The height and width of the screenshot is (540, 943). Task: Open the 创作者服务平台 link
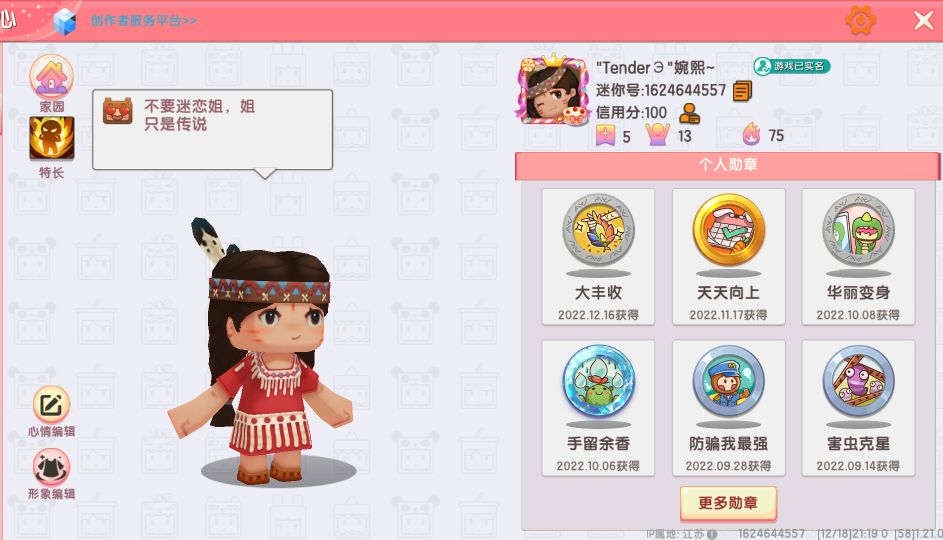[144, 20]
